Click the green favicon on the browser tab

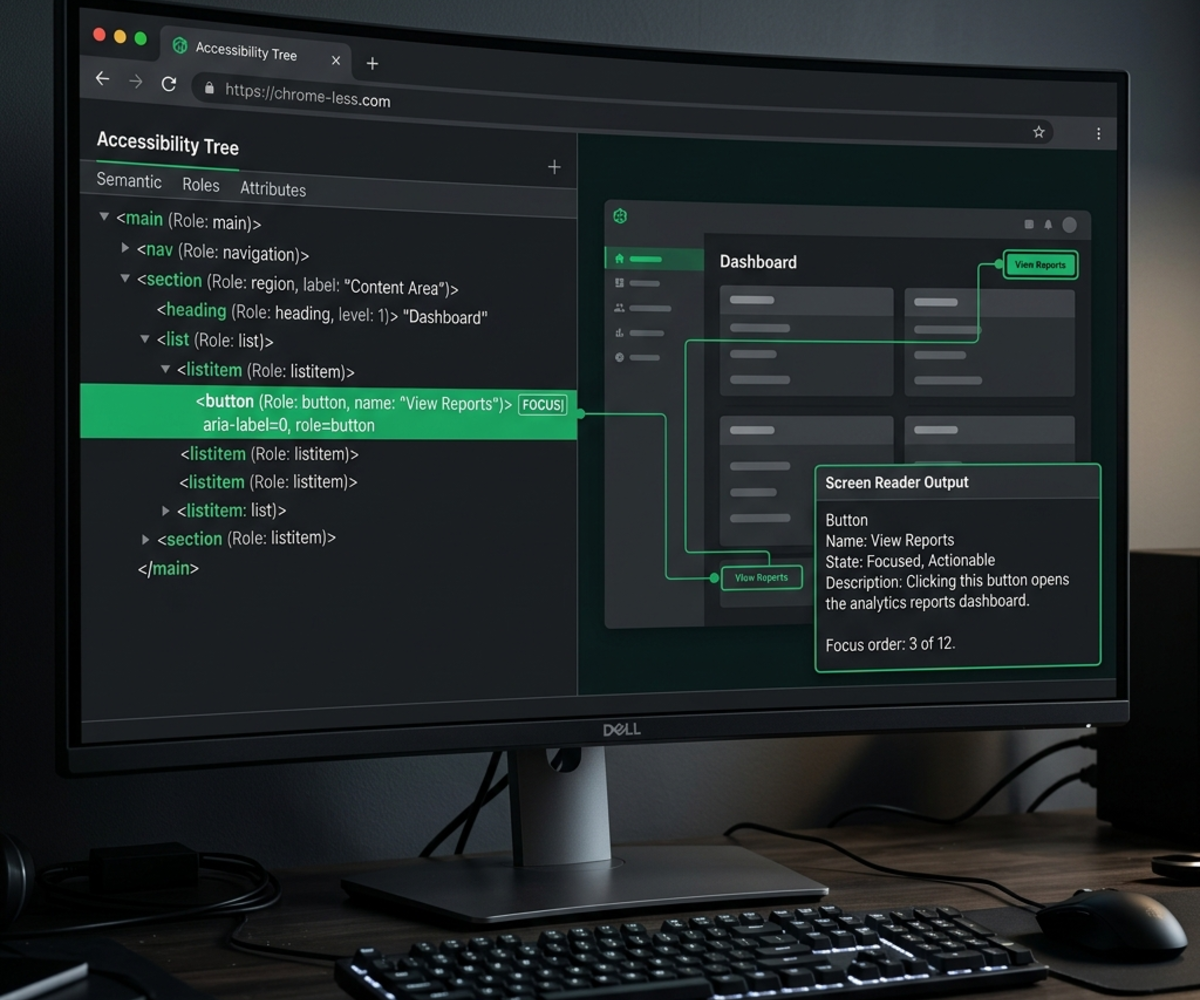pos(180,45)
